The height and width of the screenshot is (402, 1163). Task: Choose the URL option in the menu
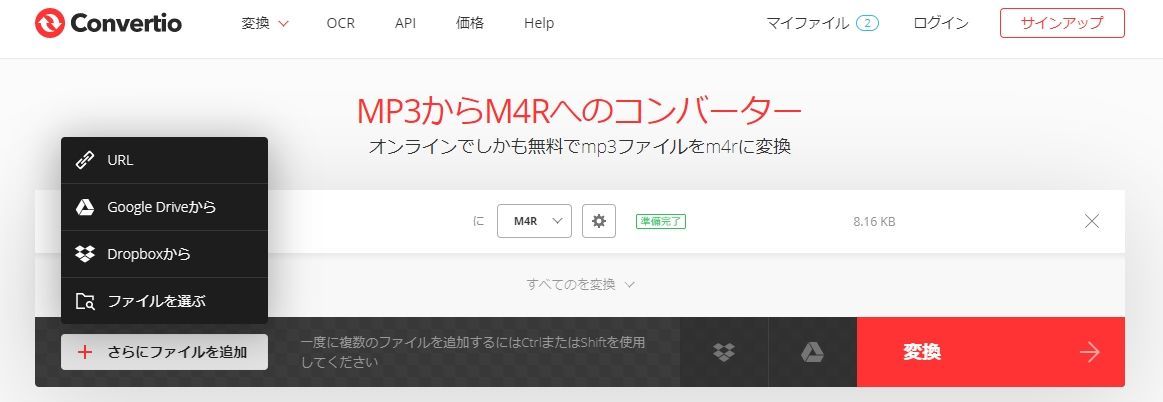pyautogui.click(x=164, y=160)
